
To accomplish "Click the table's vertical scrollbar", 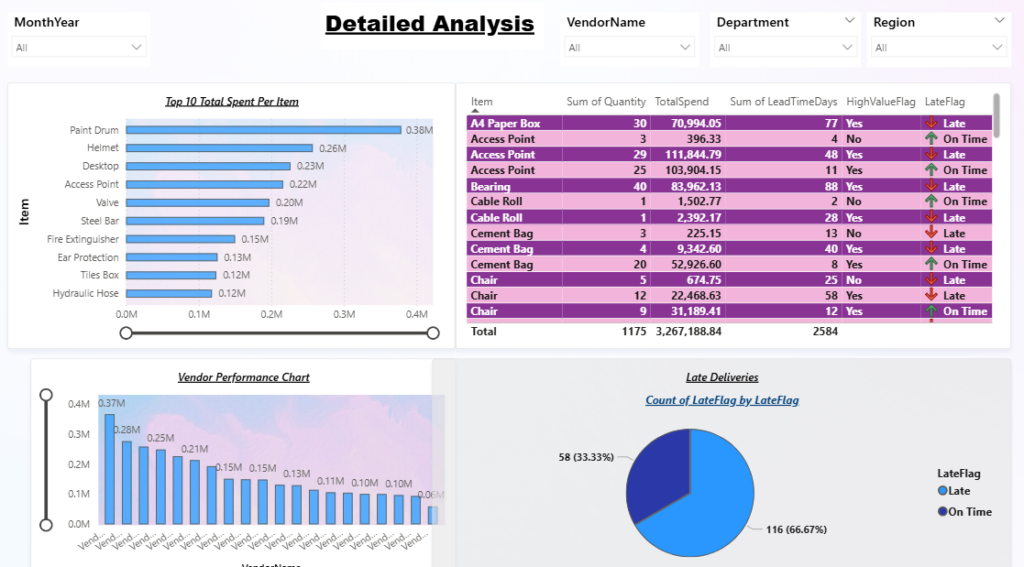I will tap(997, 116).
